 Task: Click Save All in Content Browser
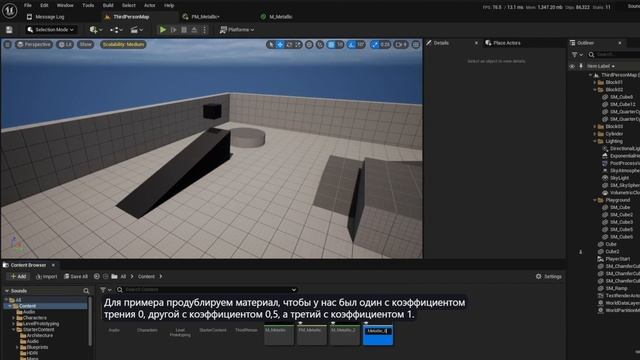76,276
